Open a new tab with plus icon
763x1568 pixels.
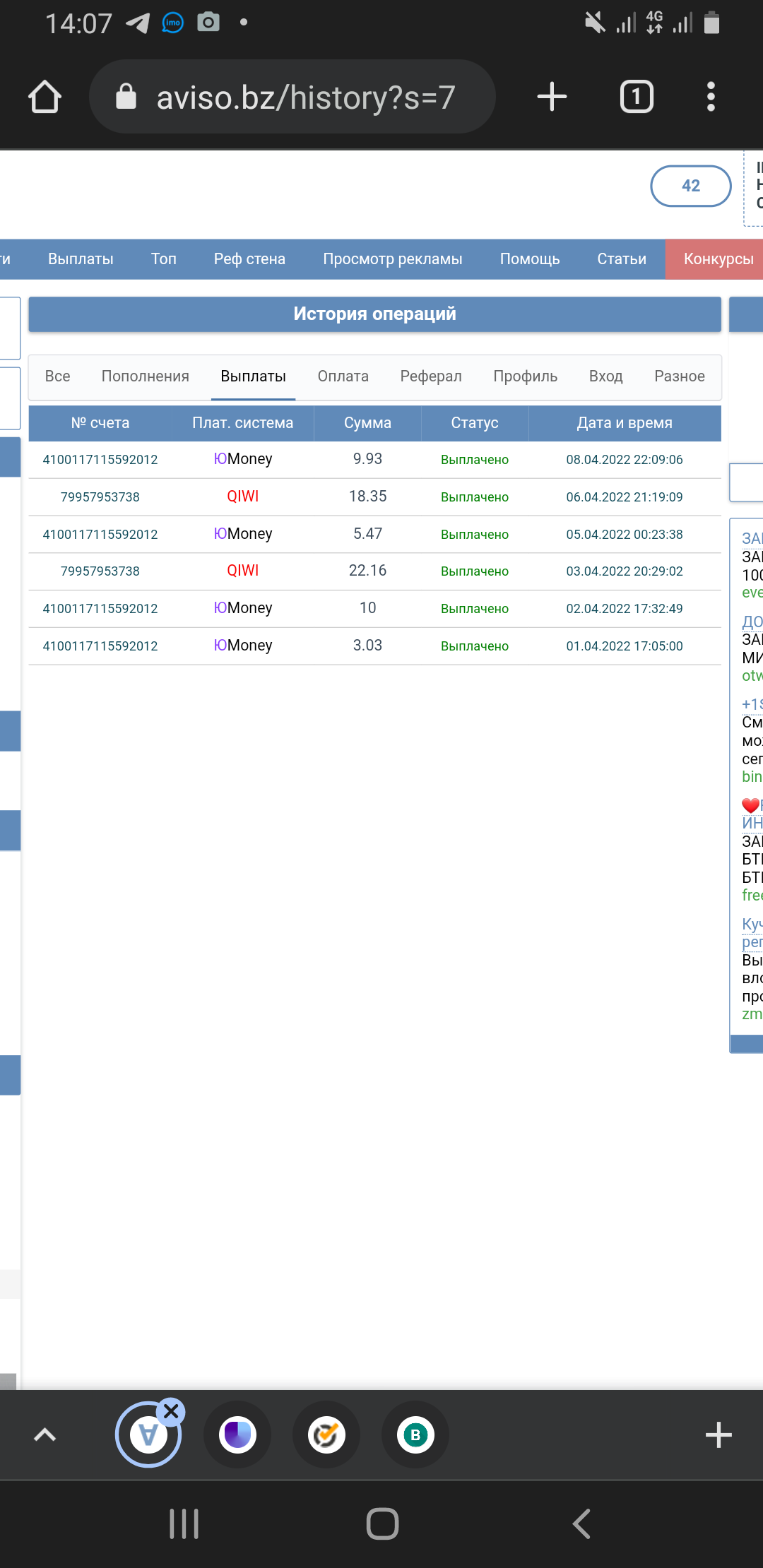(552, 97)
